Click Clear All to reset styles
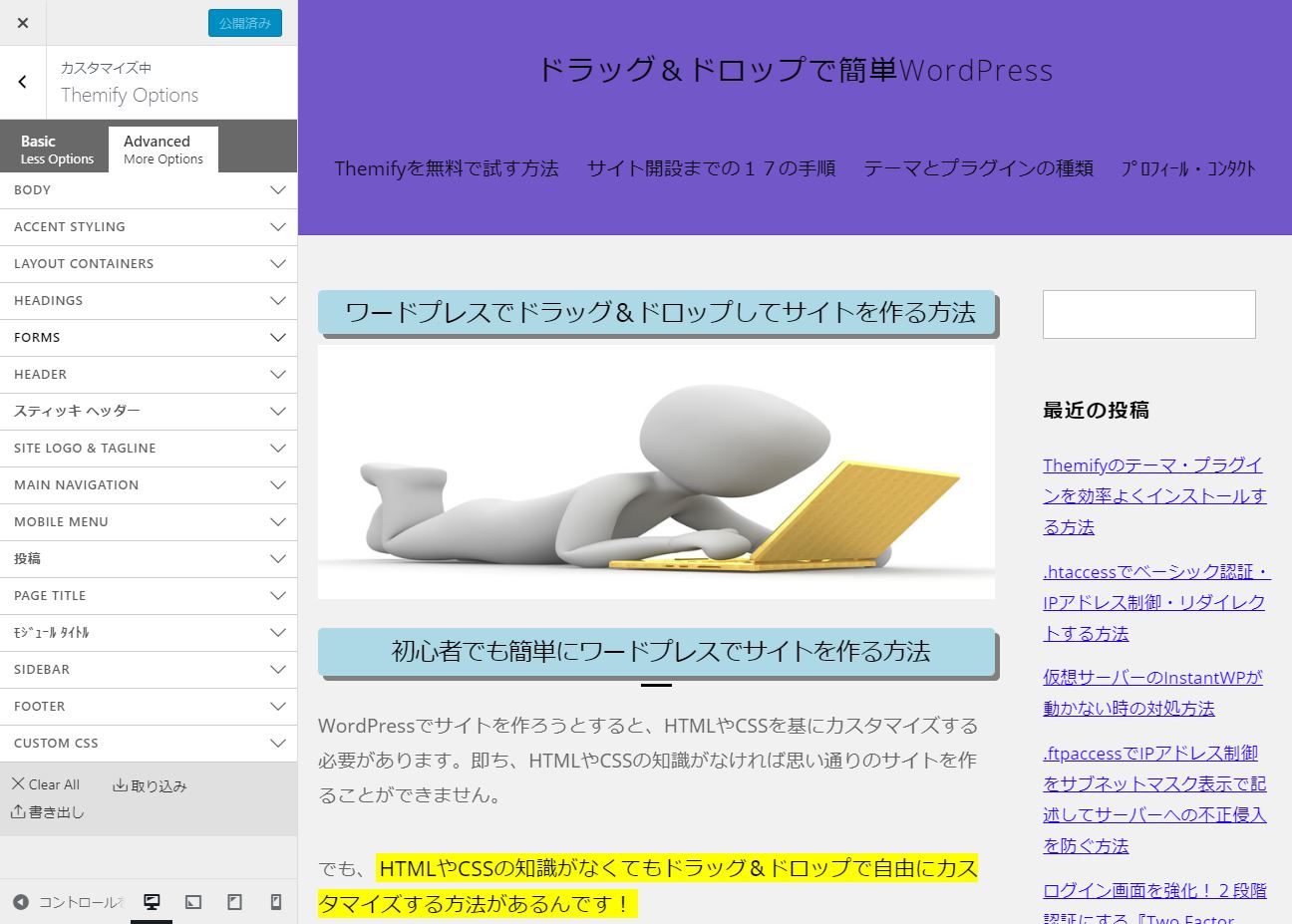 pos(46,784)
